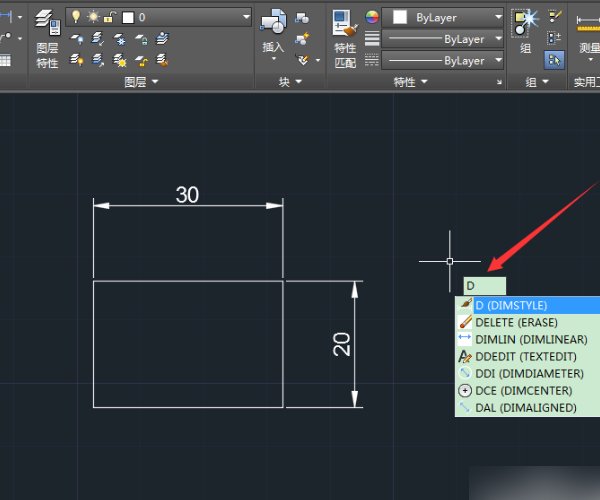The height and width of the screenshot is (500, 600).
Task: Click the command input field showing D
Action: (484, 286)
